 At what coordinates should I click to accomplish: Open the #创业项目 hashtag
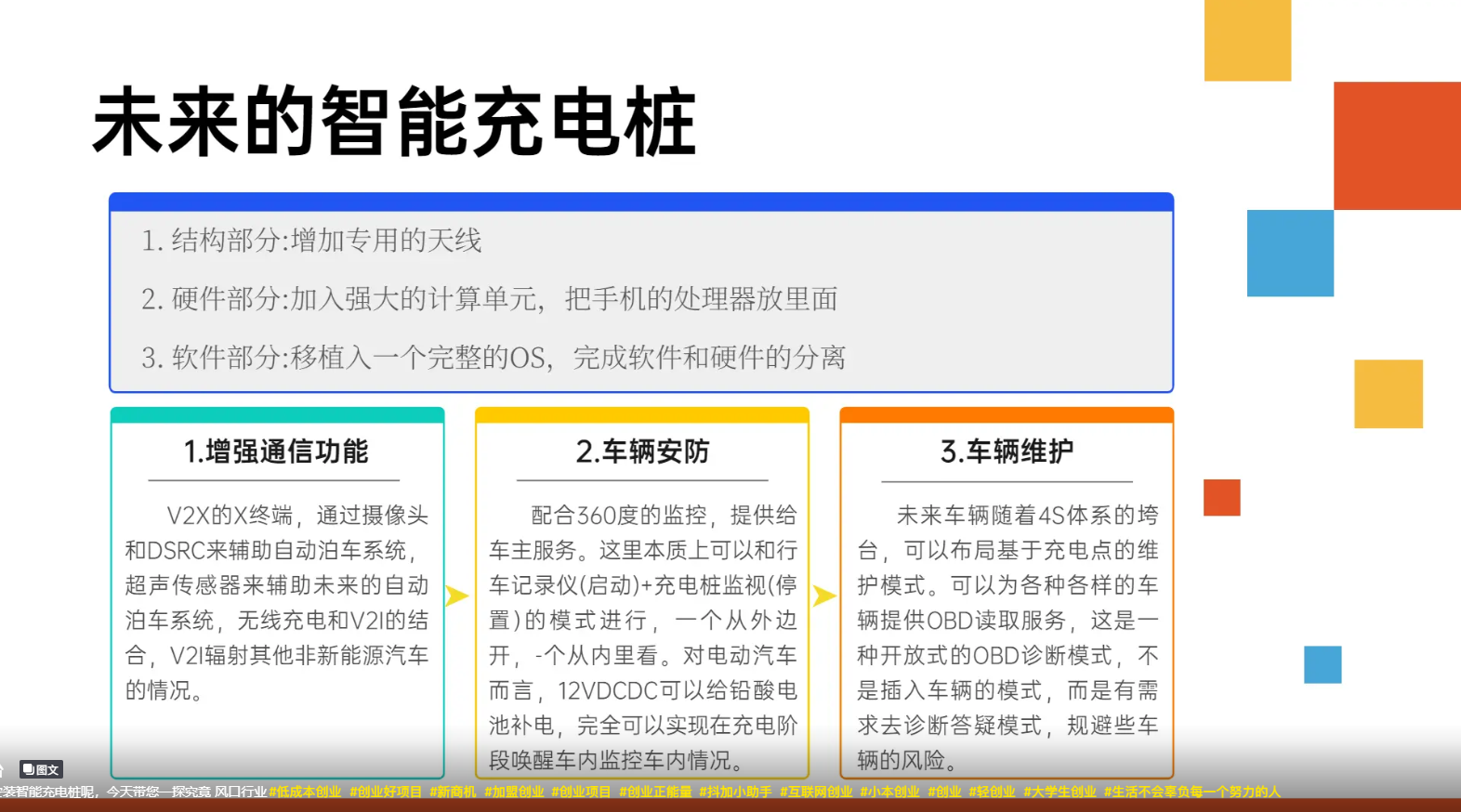click(581, 792)
